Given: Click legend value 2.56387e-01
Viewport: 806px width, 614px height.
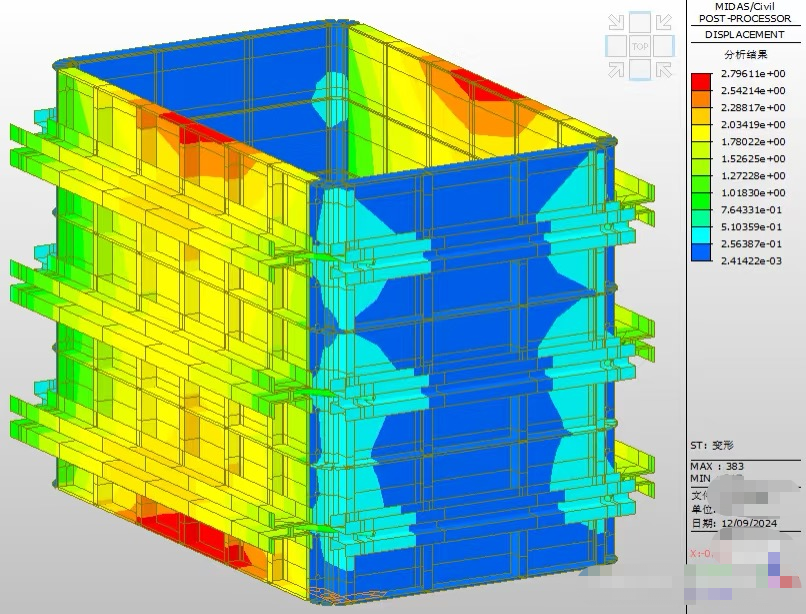Looking at the screenshot, I should 752,244.
